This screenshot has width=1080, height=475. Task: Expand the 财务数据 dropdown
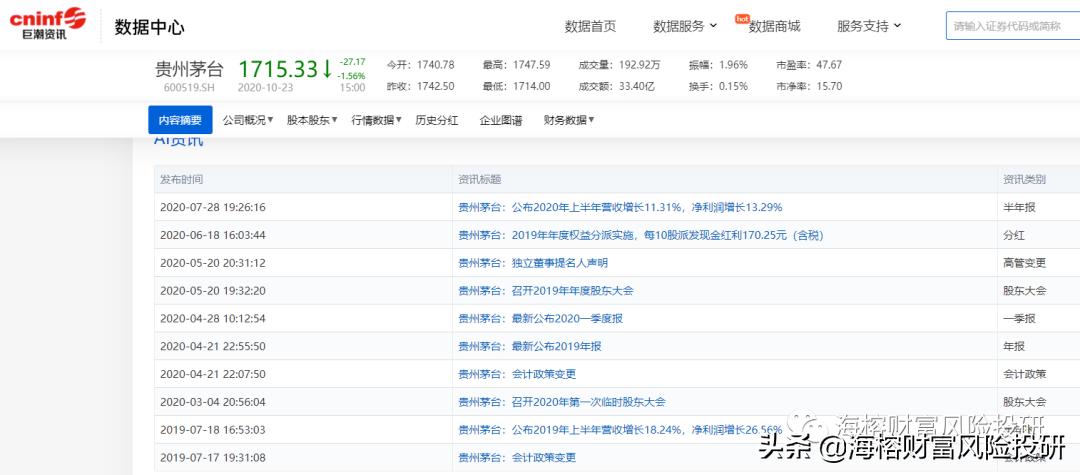point(569,120)
